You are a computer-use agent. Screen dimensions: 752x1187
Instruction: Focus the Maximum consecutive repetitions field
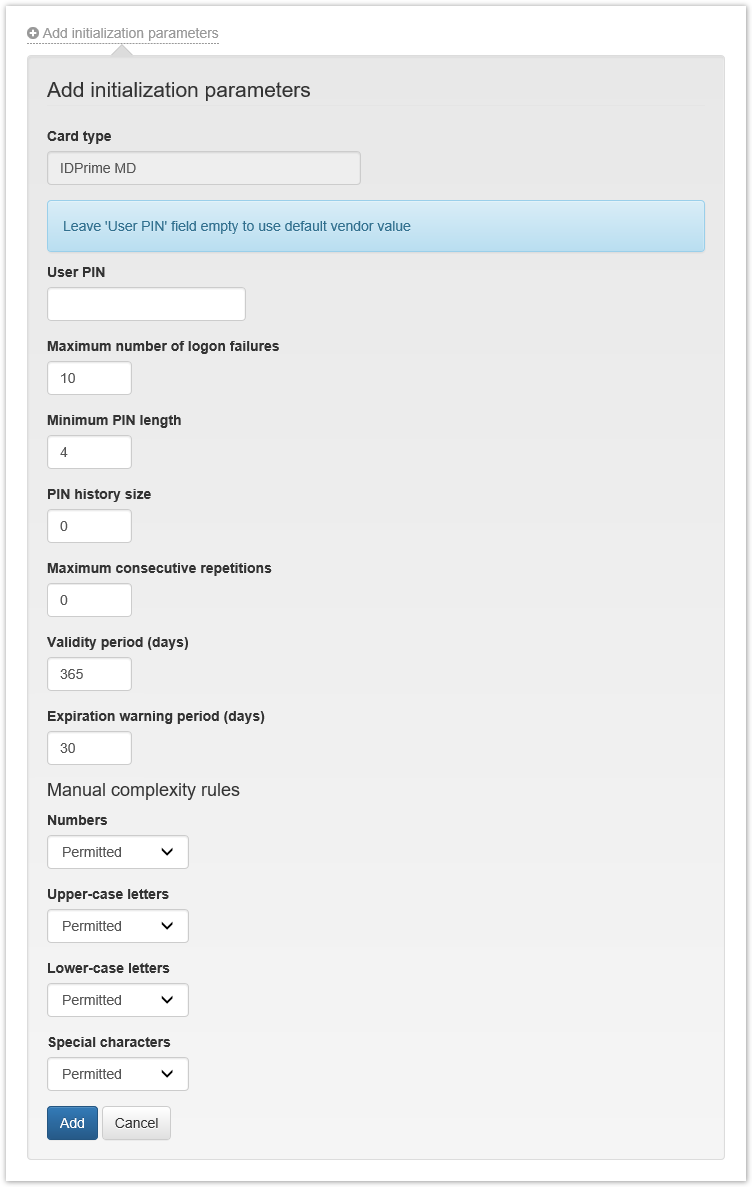tap(89, 600)
